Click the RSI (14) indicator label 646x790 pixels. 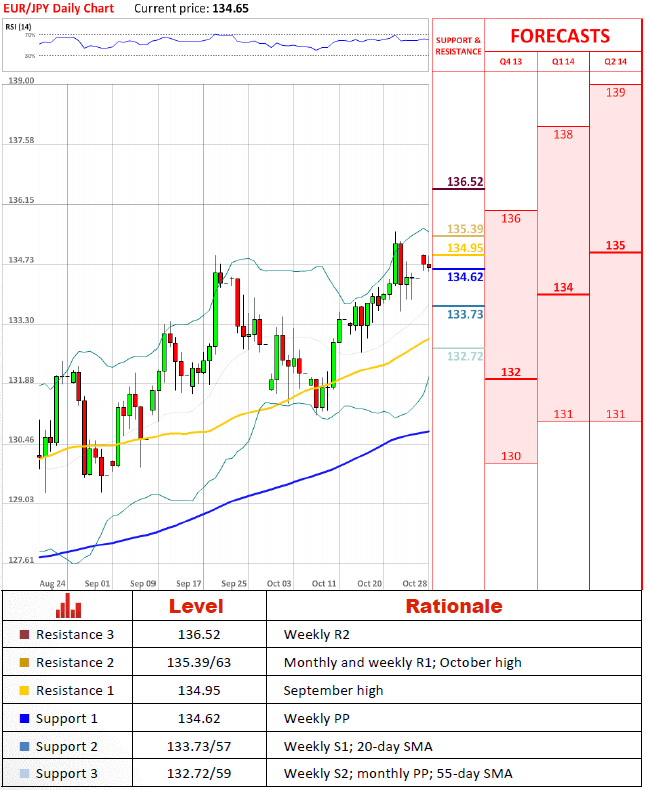tap(18, 27)
